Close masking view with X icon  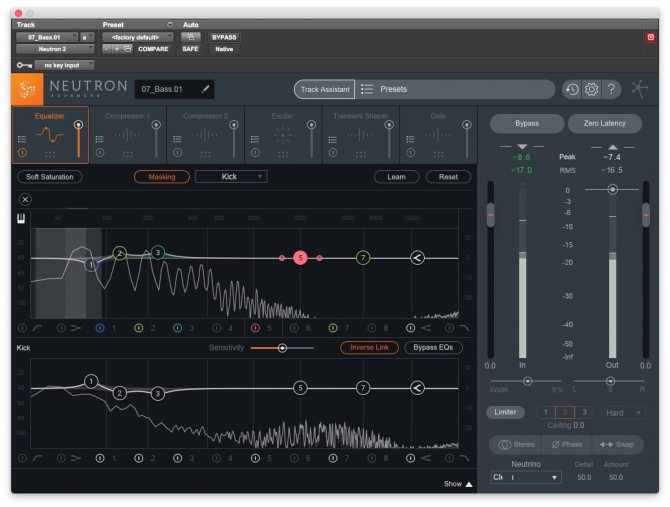tap(25, 199)
